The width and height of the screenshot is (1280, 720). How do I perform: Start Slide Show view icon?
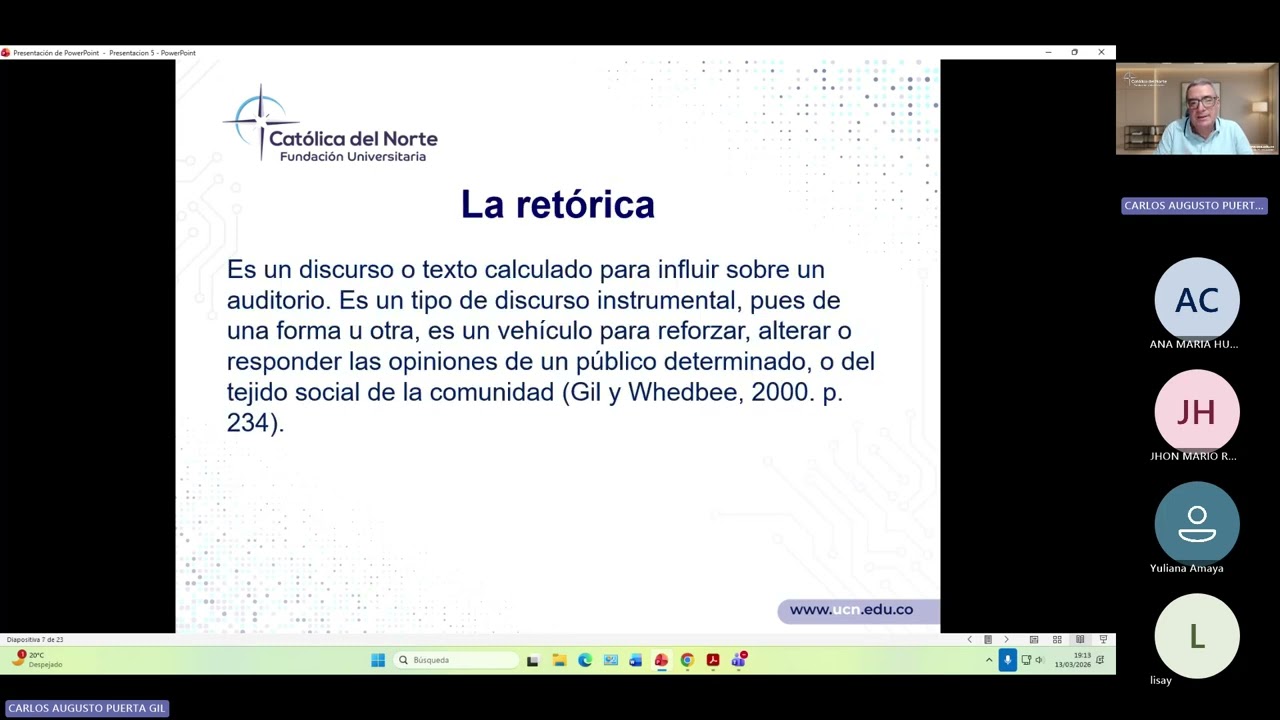pyautogui.click(x=1103, y=640)
